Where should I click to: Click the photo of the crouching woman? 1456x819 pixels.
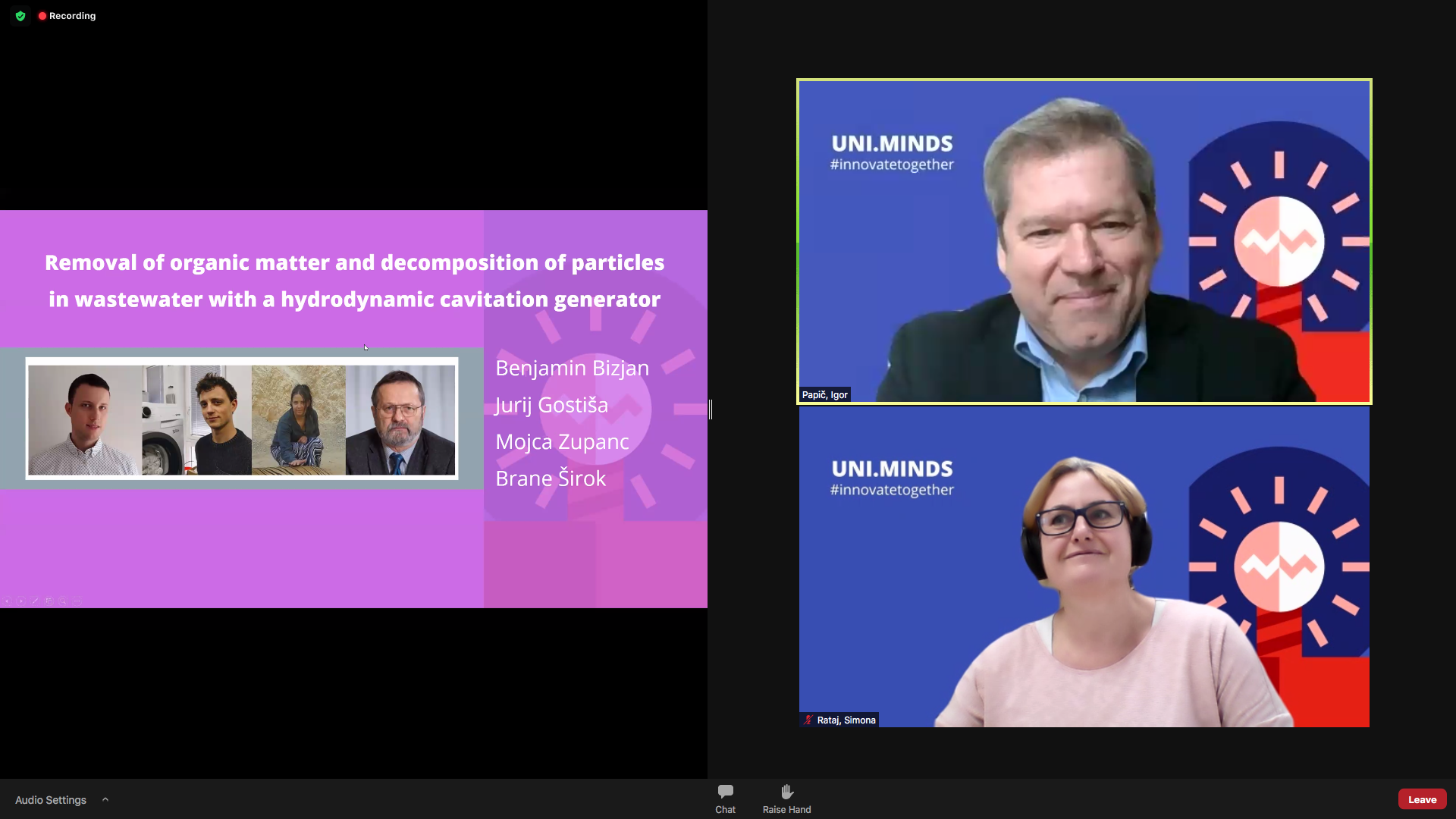coord(299,420)
